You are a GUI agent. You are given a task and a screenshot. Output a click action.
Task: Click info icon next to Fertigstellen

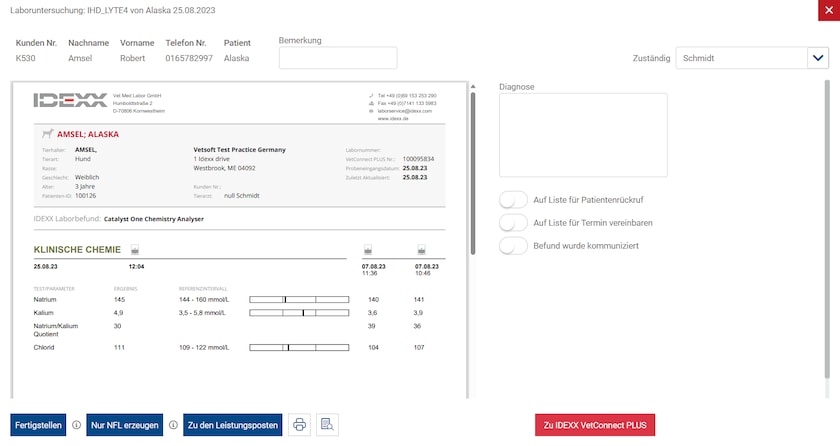77,425
